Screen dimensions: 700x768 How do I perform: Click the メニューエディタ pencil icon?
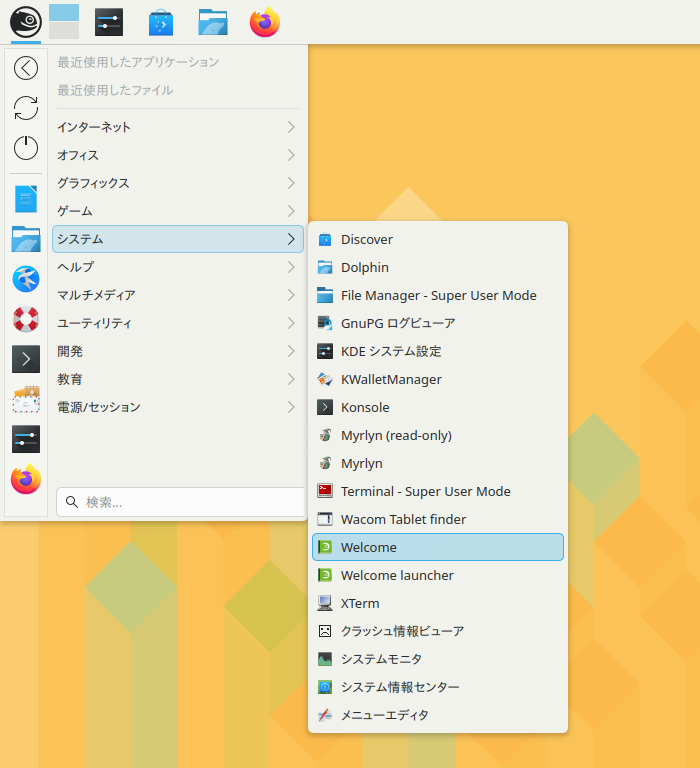pos(325,715)
